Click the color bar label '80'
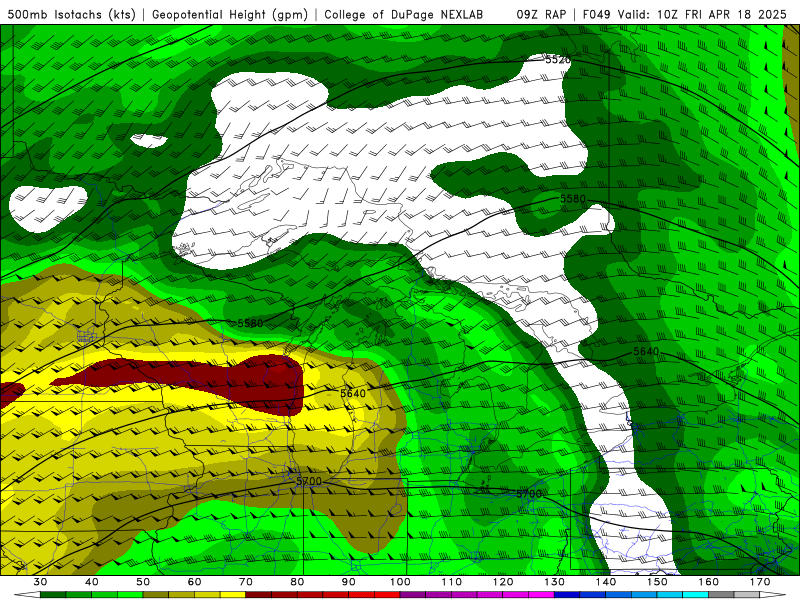 click(297, 582)
